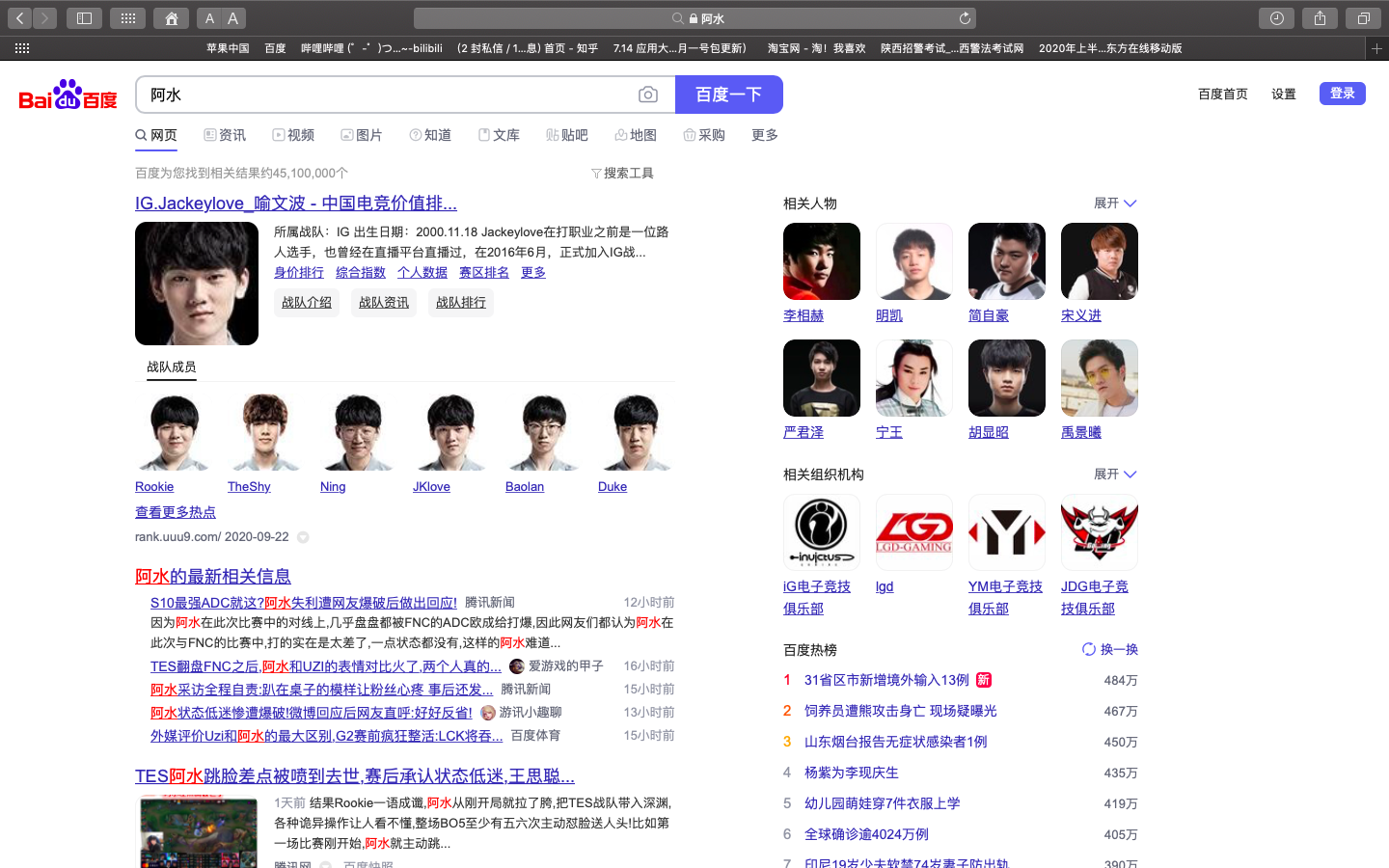Refresh the Baidu hot list with 换一换
The image size is (1389, 868).
coord(1110,649)
